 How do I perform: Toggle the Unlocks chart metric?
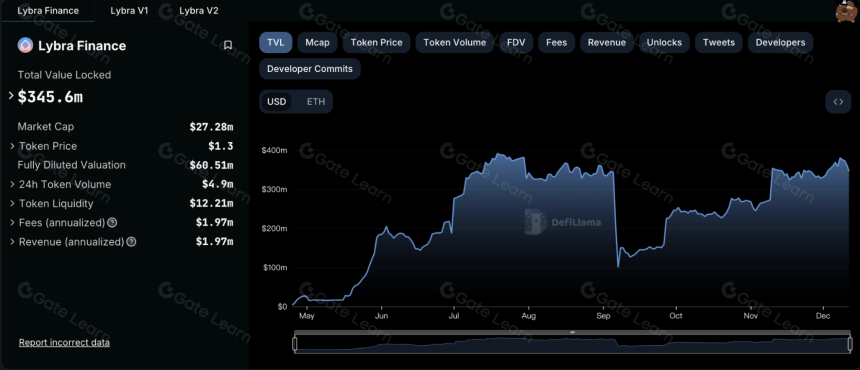pyautogui.click(x=664, y=42)
